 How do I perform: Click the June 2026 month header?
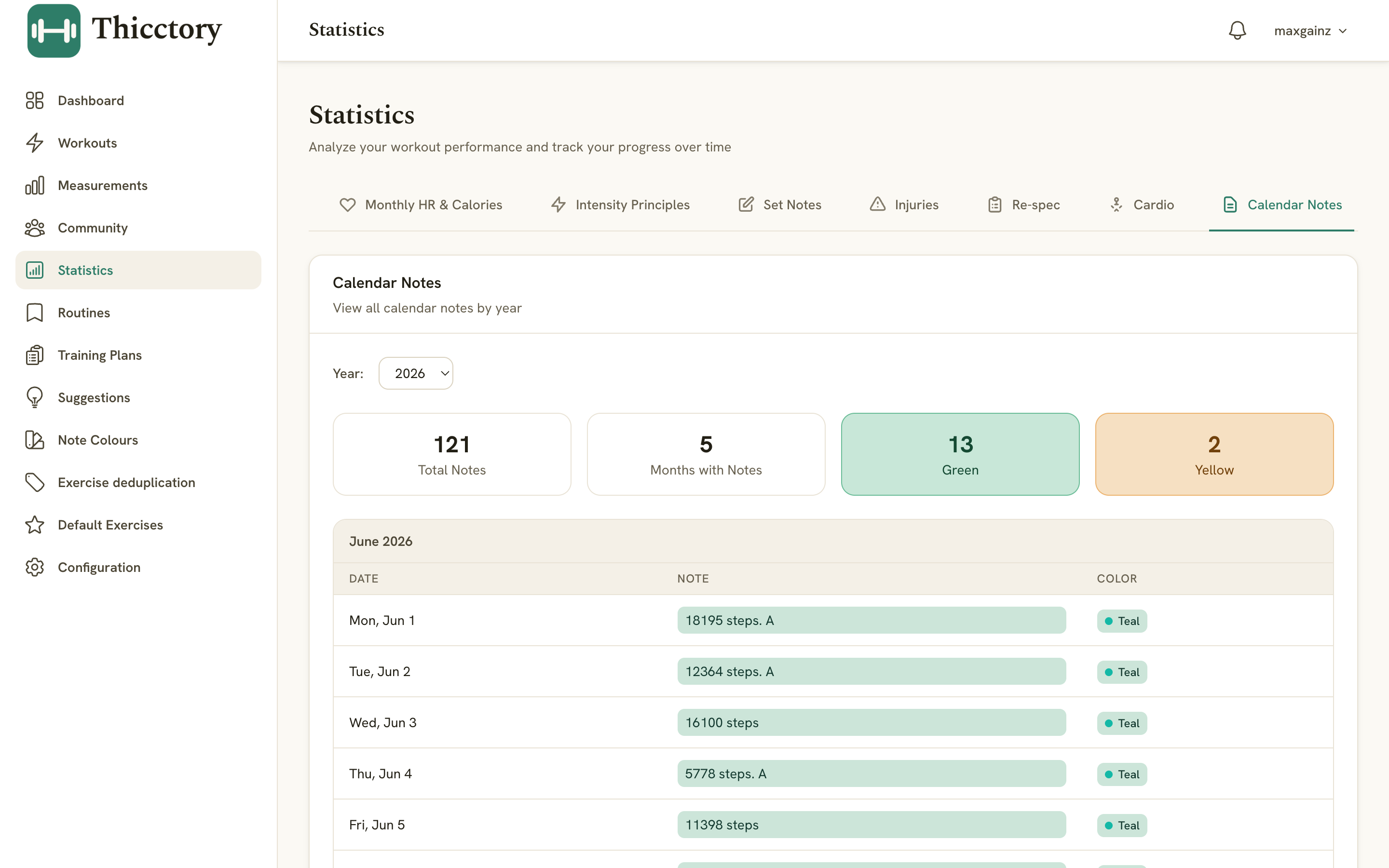point(833,542)
